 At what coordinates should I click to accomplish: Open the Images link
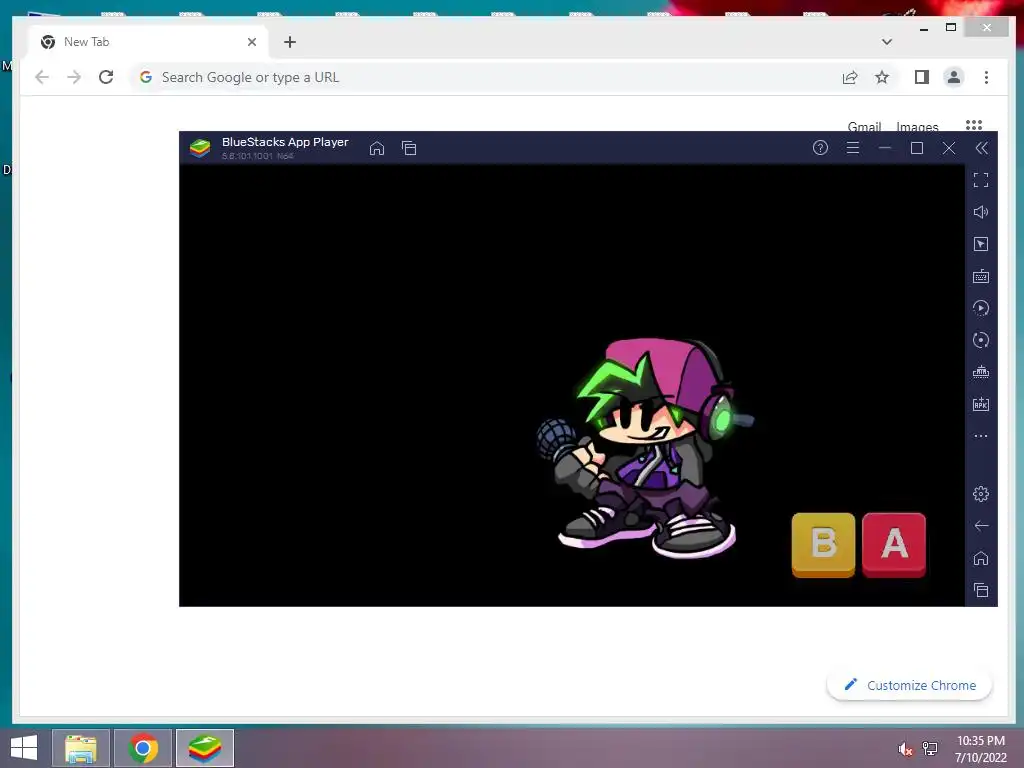(917, 126)
